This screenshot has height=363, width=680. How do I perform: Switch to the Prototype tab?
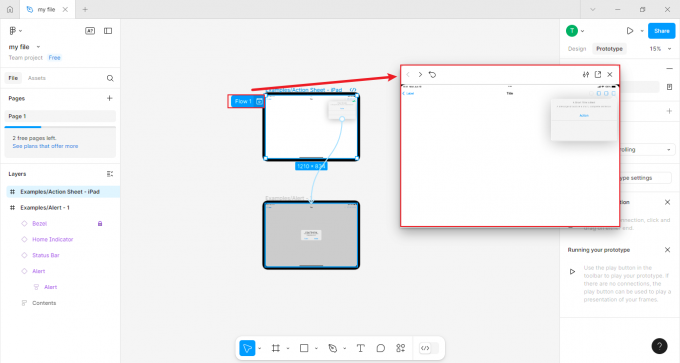point(609,49)
